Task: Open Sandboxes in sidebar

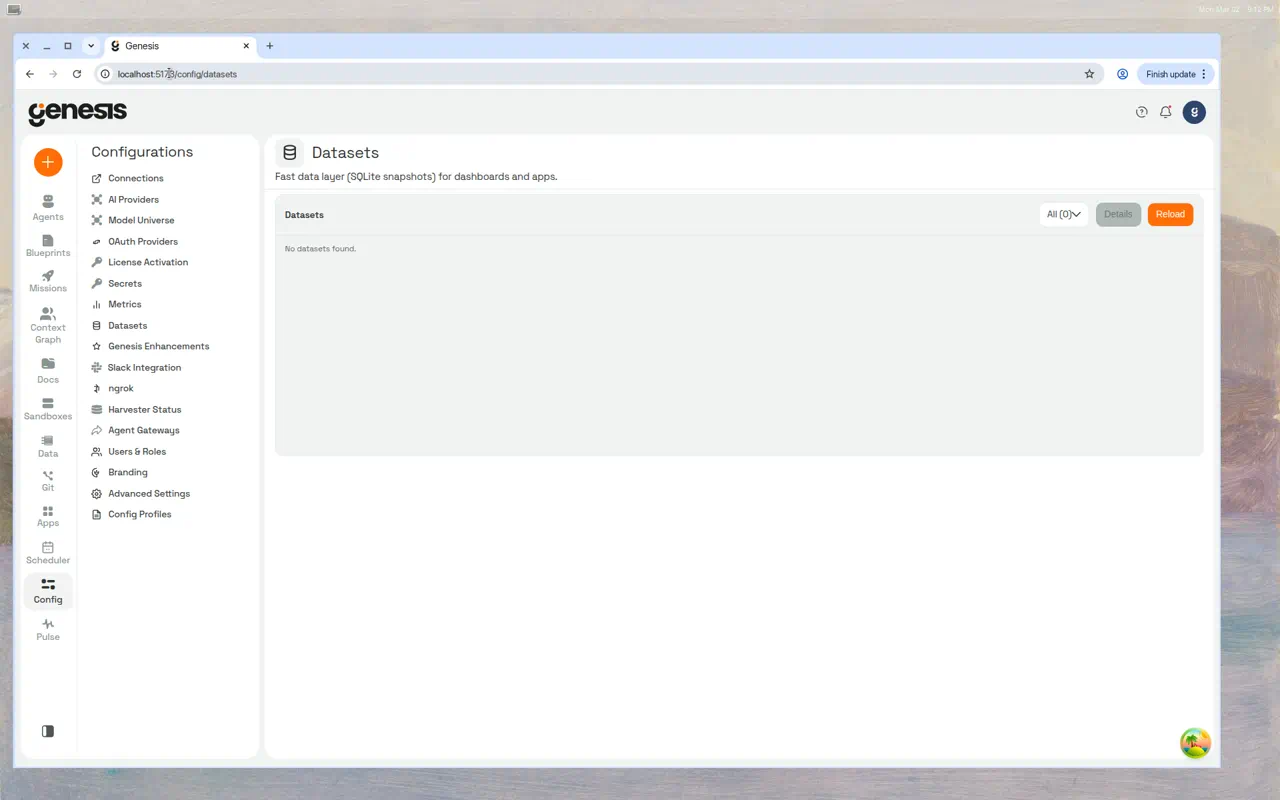Action: 48,409
